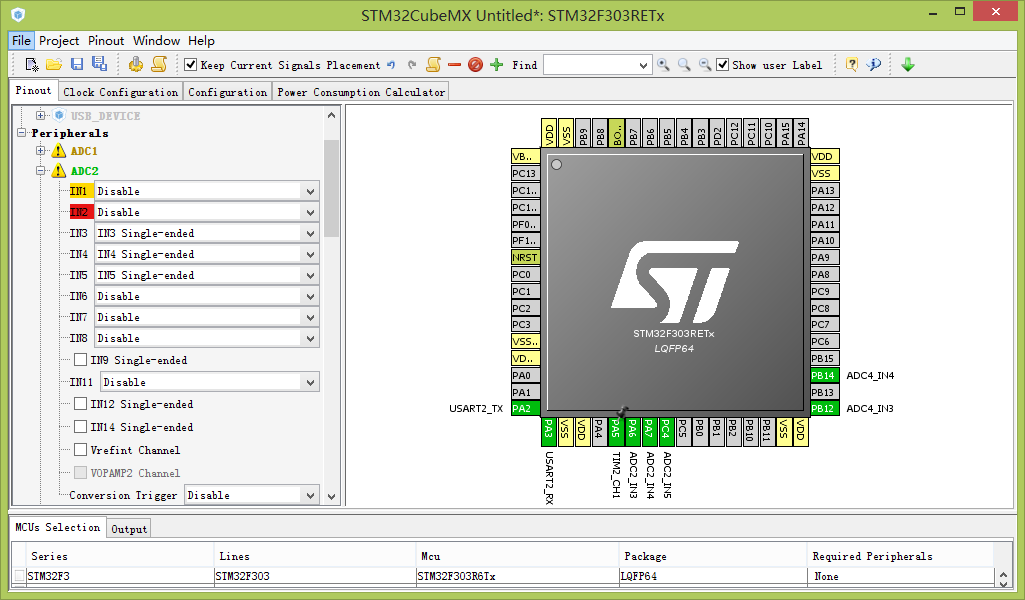Switch to Configuration tab

pos(227,92)
